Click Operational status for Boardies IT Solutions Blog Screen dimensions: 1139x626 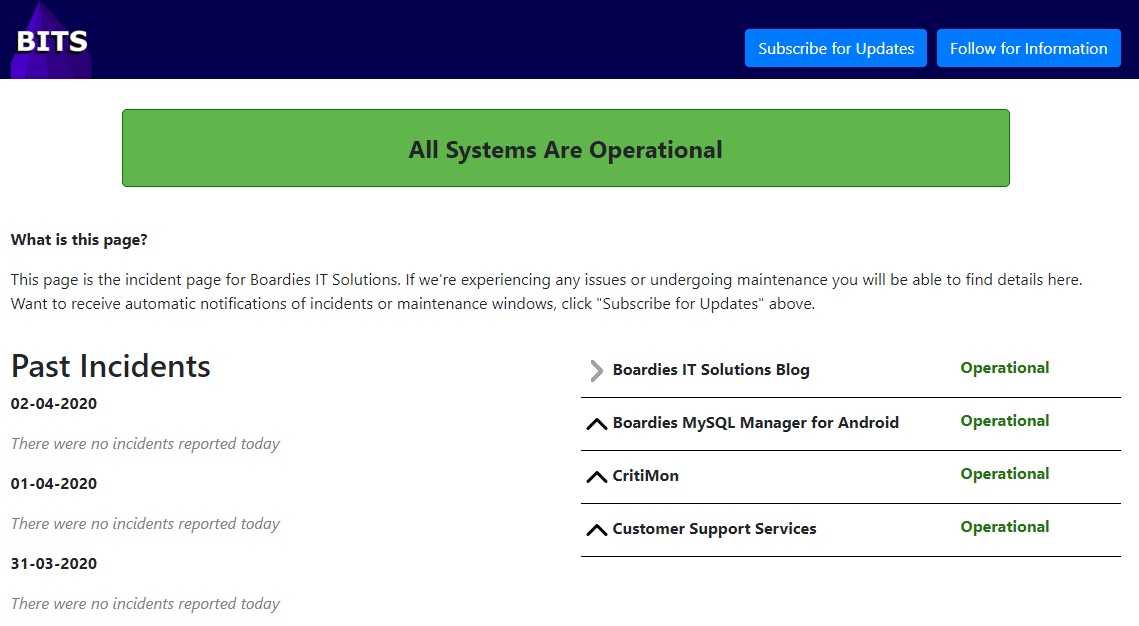(x=1004, y=368)
